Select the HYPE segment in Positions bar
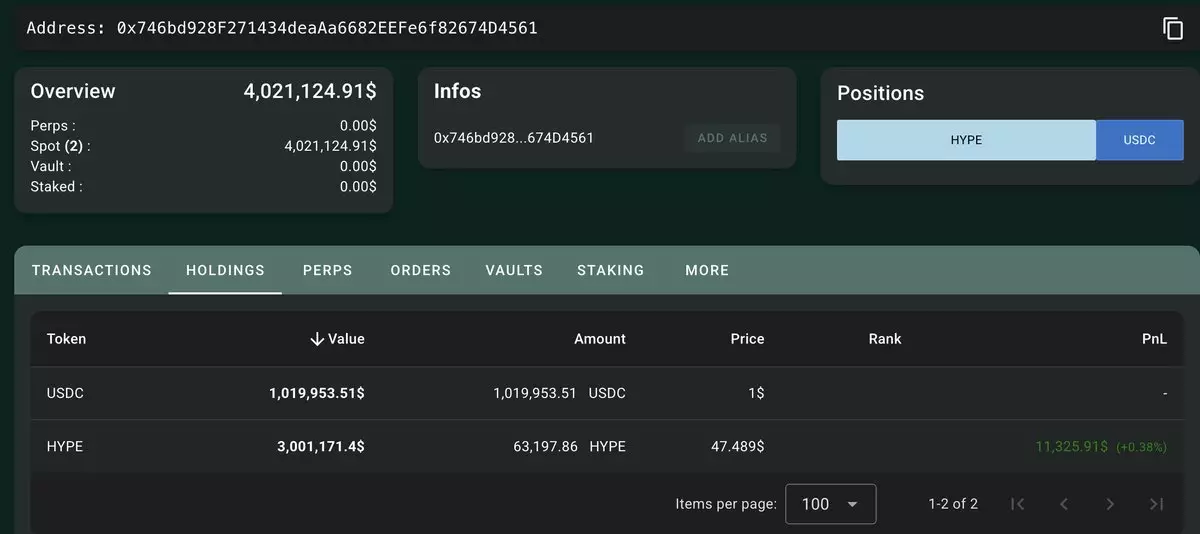This screenshot has height=534, width=1200. point(966,140)
